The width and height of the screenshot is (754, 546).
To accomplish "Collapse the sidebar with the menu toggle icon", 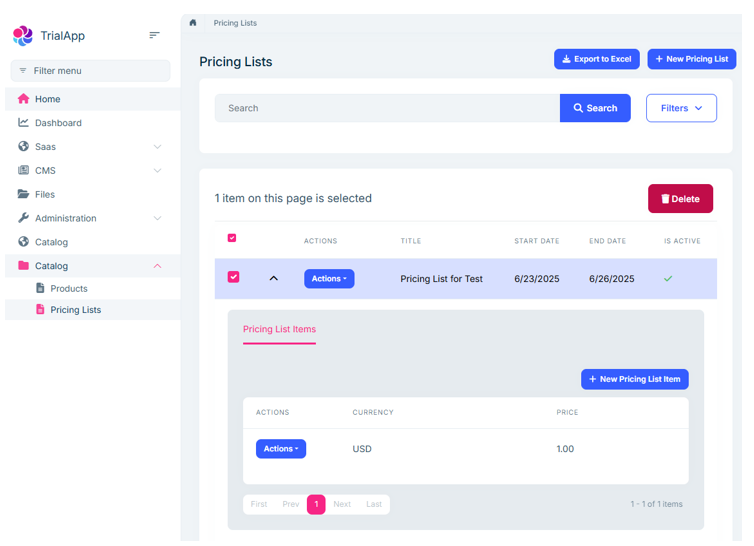I will (154, 35).
